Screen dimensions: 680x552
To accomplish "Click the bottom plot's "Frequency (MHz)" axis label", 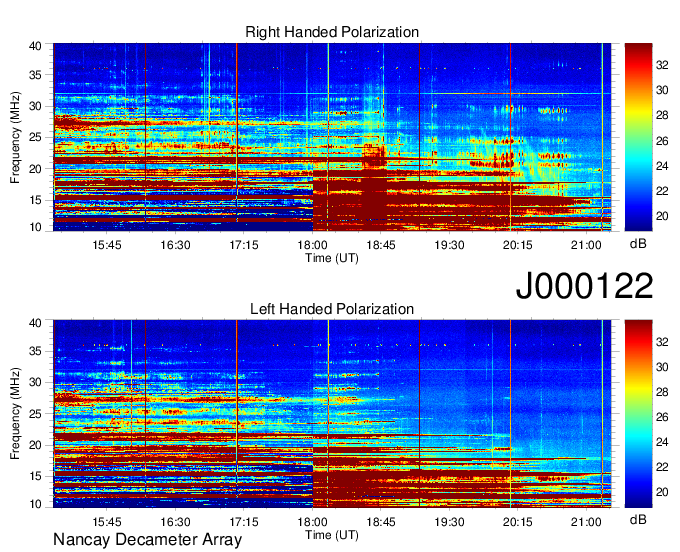I will coord(15,414).
